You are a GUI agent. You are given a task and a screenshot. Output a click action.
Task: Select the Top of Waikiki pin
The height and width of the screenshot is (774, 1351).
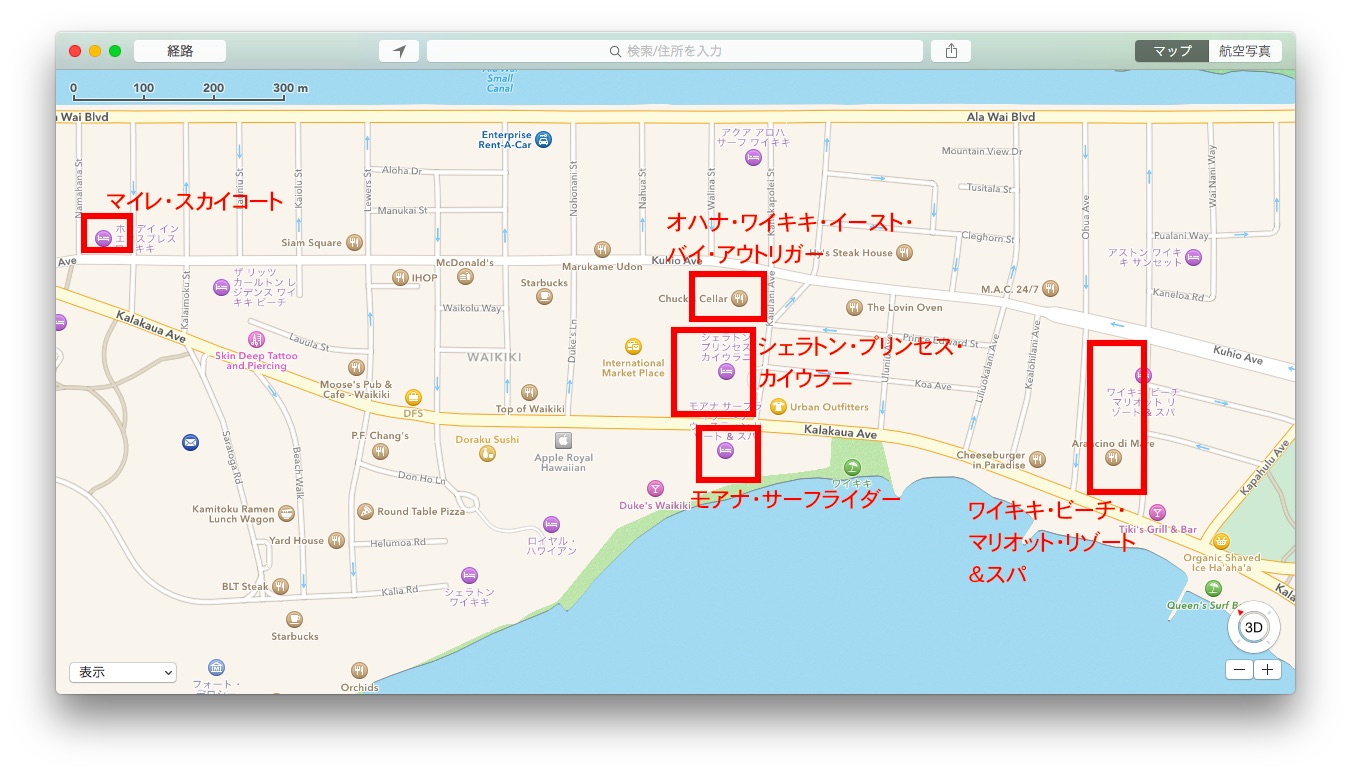click(x=530, y=392)
